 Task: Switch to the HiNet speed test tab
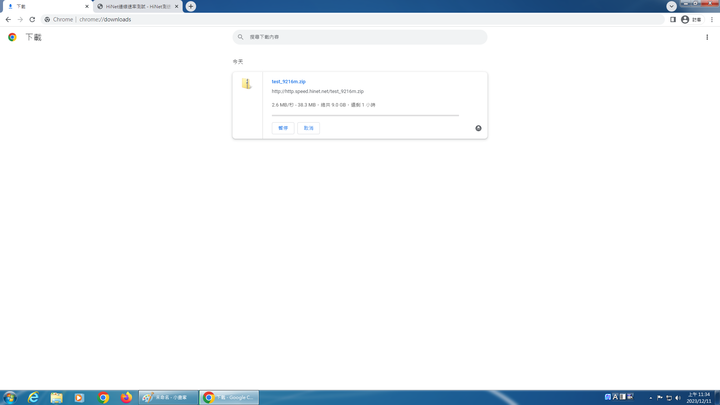click(138, 6)
